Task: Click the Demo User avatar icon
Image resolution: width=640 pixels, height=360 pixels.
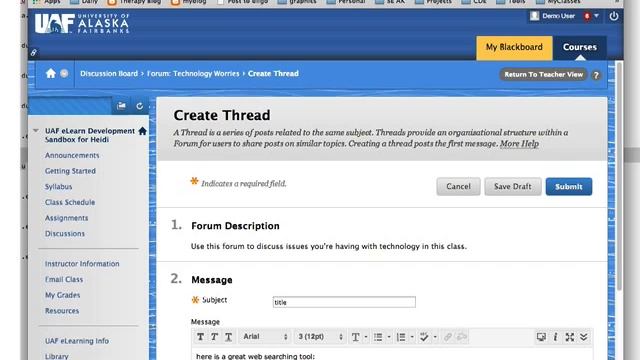Action: (534, 16)
